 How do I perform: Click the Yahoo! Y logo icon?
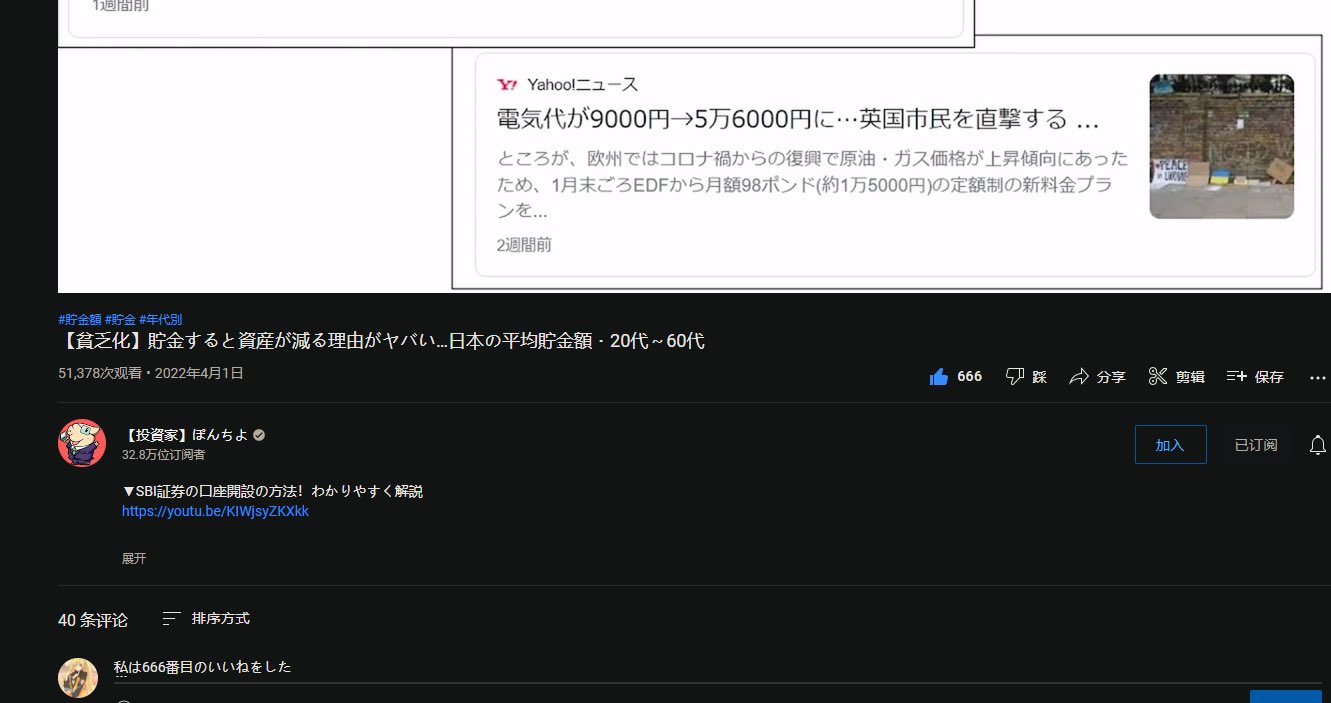point(507,84)
